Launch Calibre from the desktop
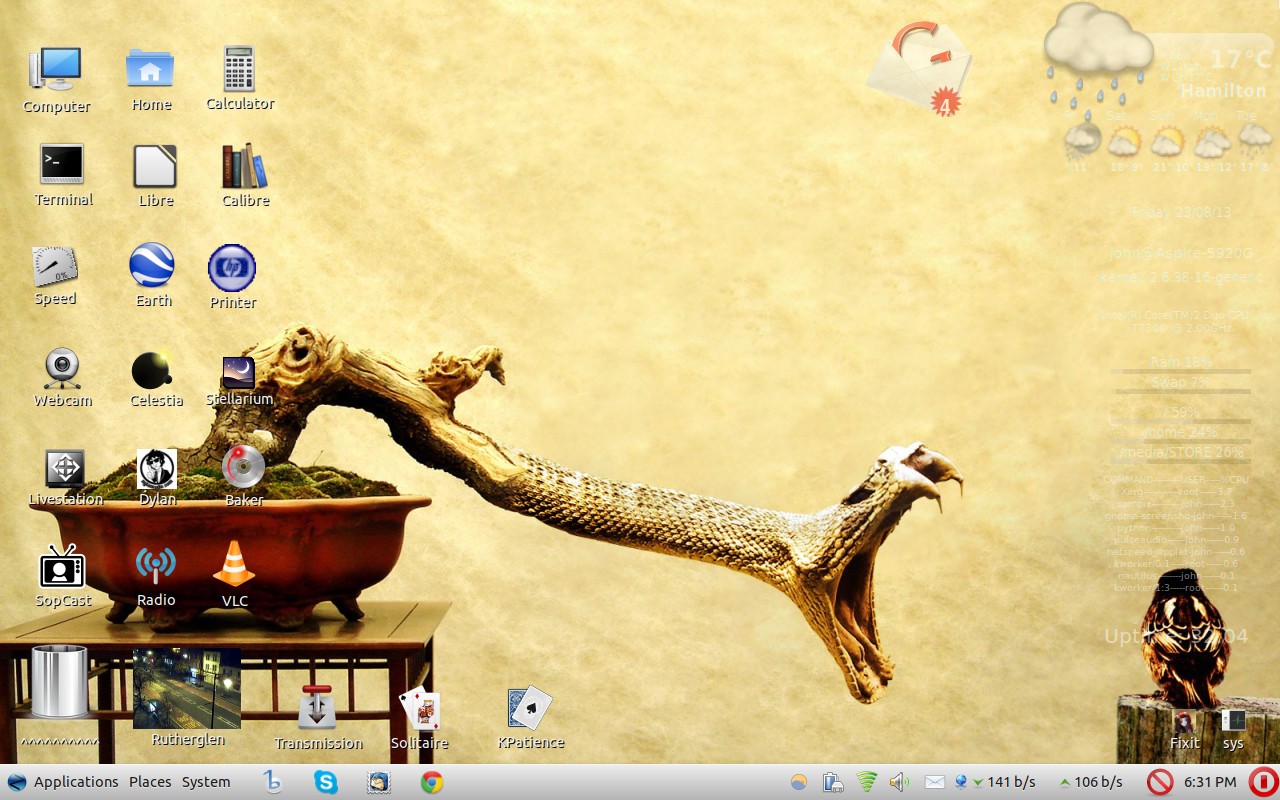Image resolution: width=1280 pixels, height=800 pixels. tap(244, 166)
